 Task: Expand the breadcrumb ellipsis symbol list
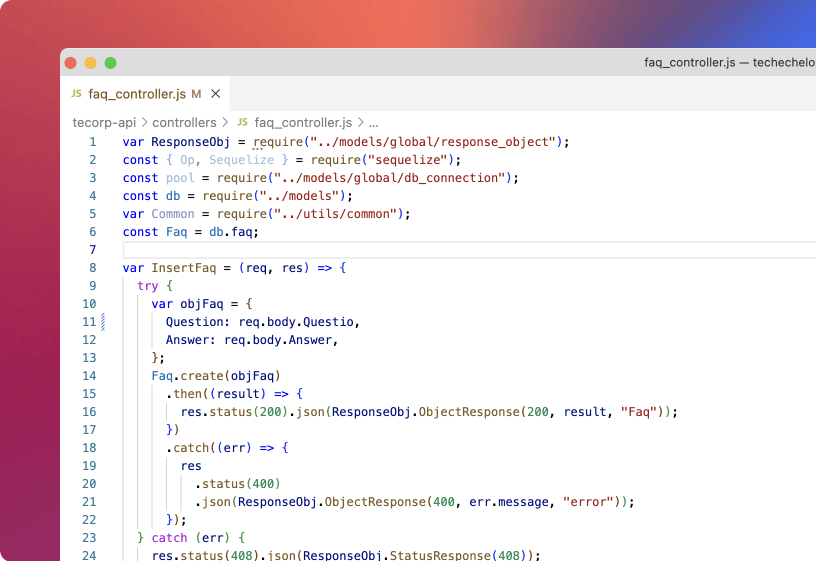(373, 123)
